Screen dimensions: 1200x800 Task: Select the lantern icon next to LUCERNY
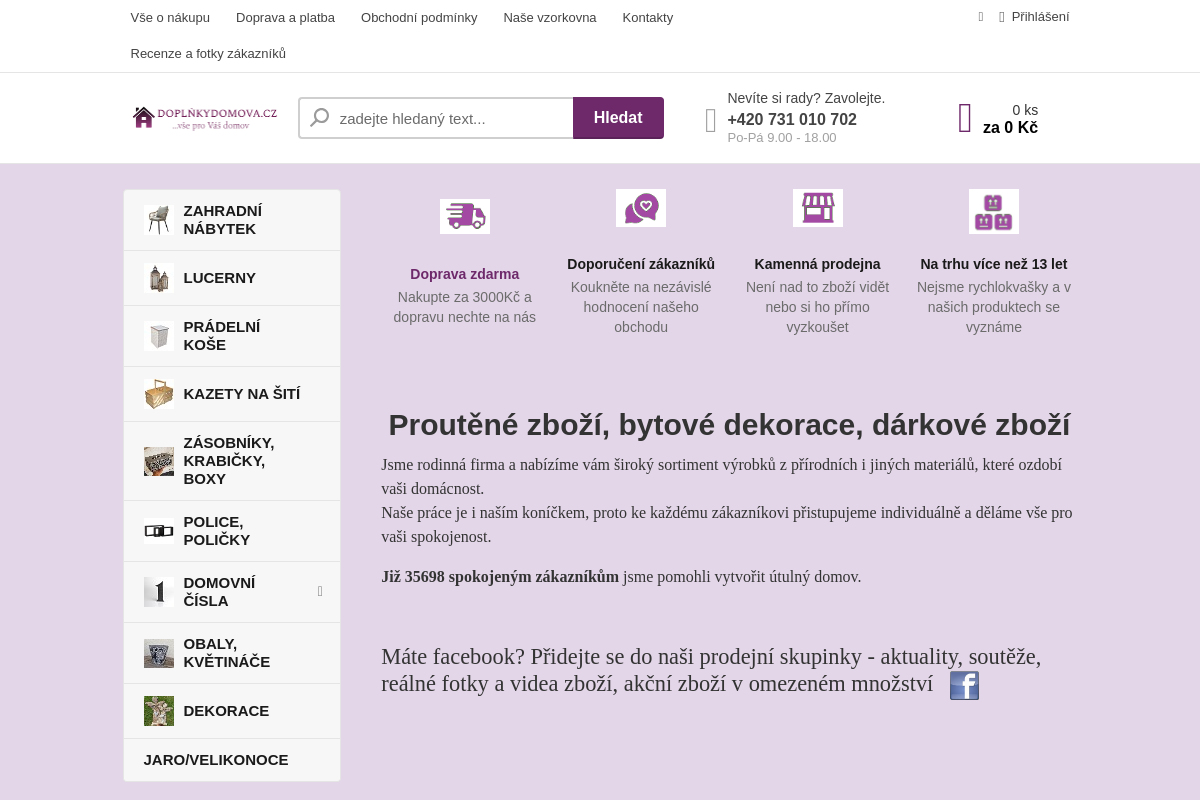[x=158, y=278]
